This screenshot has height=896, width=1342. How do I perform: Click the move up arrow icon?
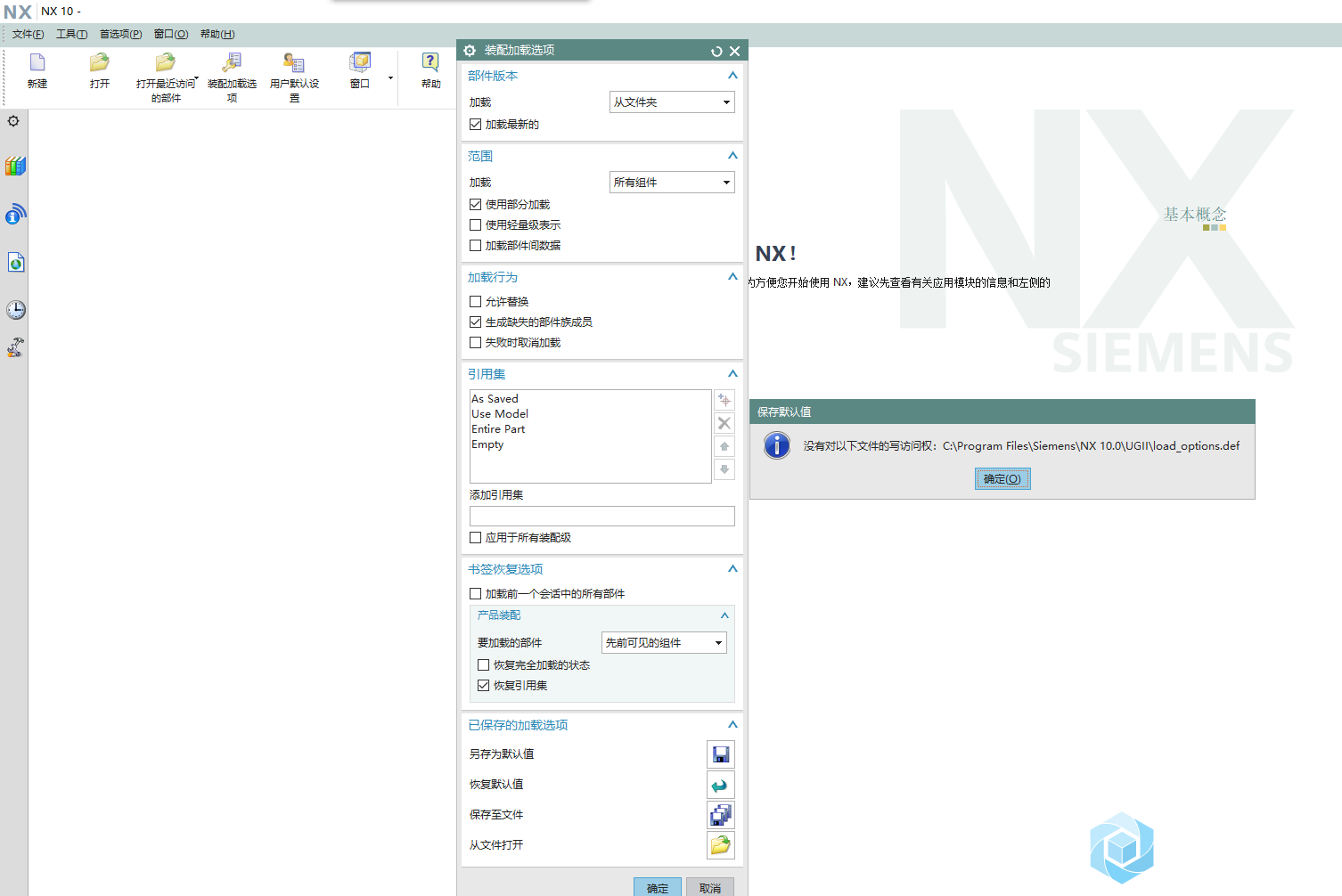(x=724, y=446)
